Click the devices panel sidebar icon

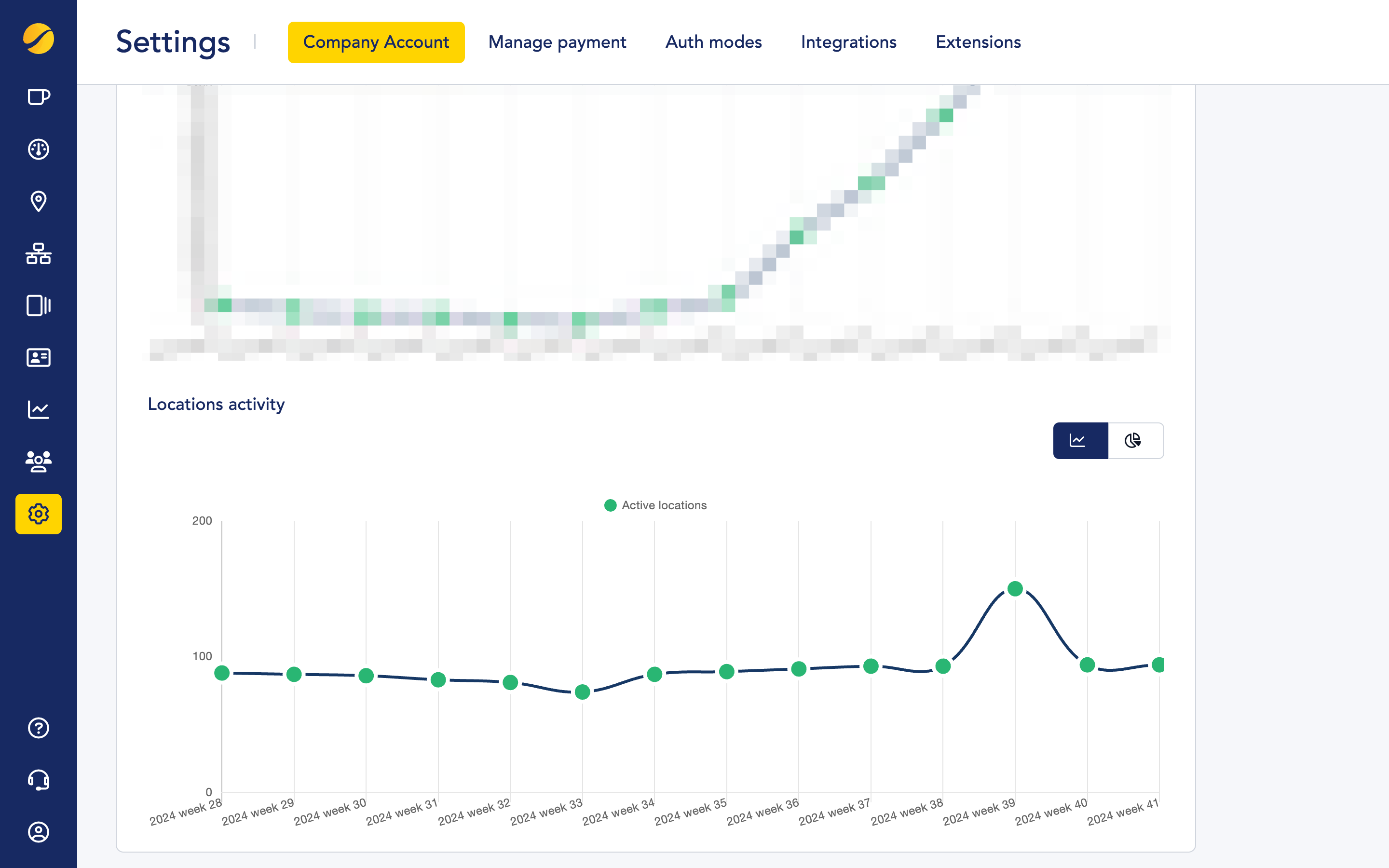[x=39, y=305]
